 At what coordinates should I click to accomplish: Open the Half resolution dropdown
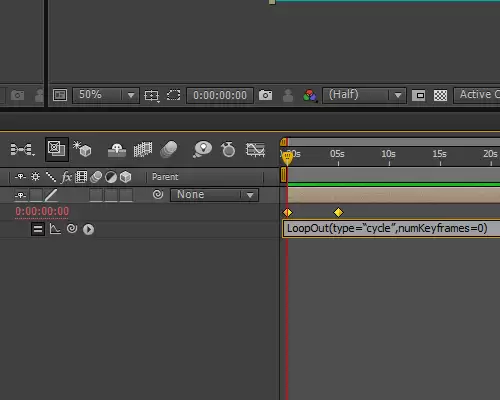(364, 95)
